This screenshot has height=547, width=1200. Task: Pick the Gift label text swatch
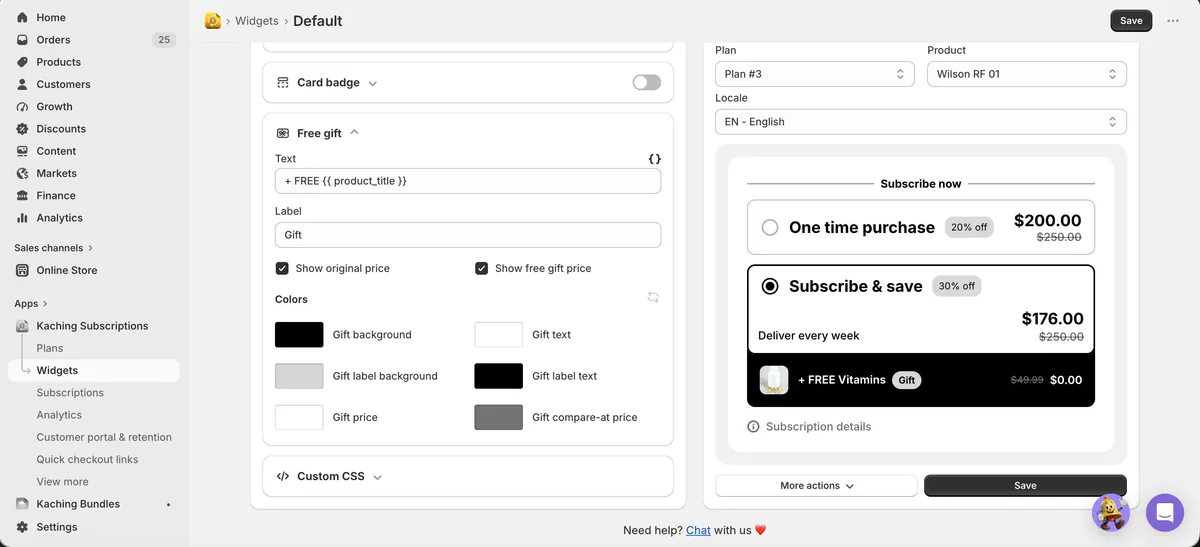tap(498, 376)
